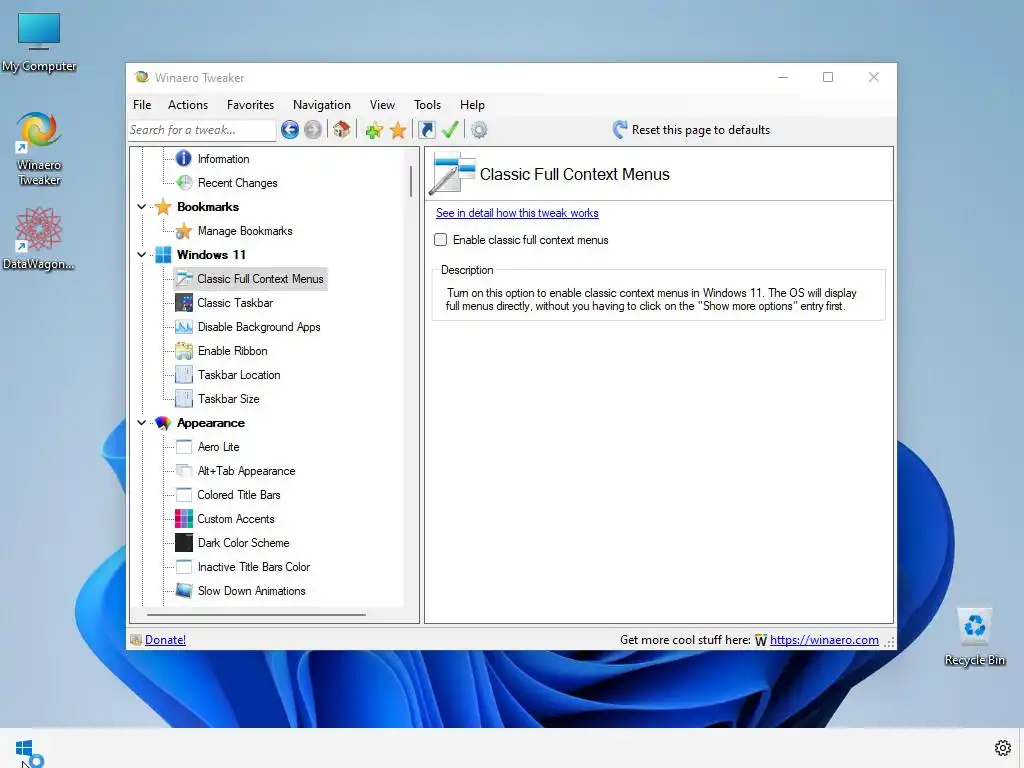This screenshot has width=1024, height=768.
Task: Click the Classic Taskbar icon
Action: coord(184,302)
